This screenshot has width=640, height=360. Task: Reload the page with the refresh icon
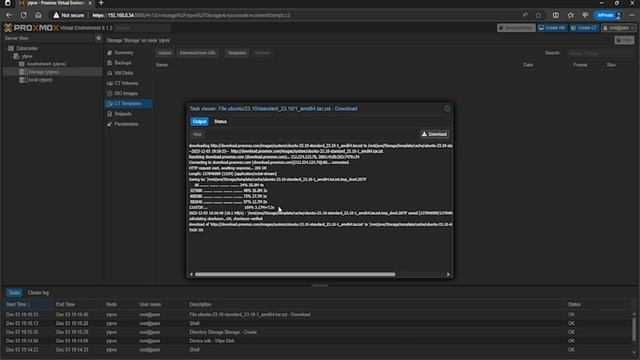click(24, 15)
